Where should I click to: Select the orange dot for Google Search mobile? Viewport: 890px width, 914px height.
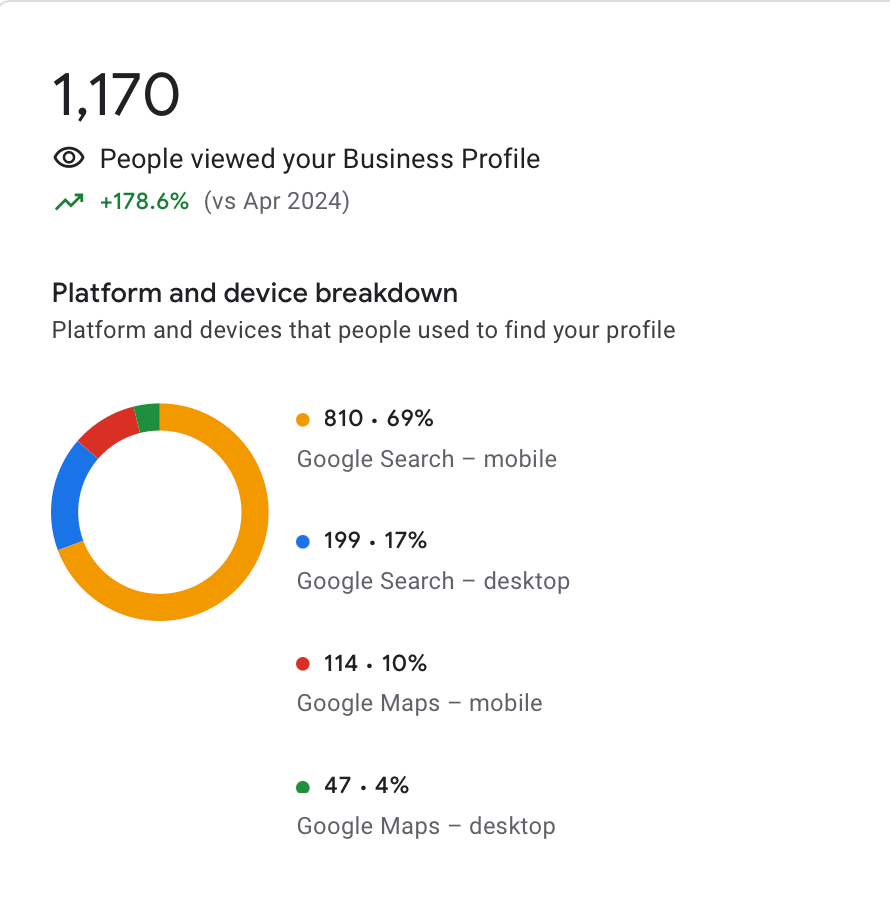click(x=302, y=420)
